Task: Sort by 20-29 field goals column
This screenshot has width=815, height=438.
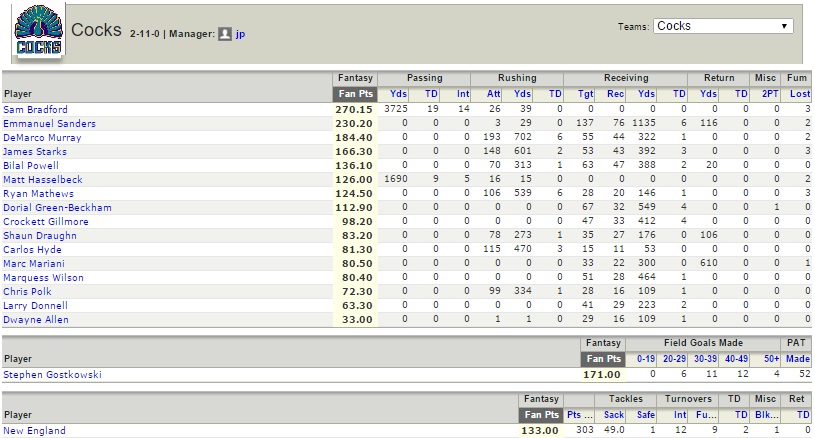Action: (x=674, y=359)
